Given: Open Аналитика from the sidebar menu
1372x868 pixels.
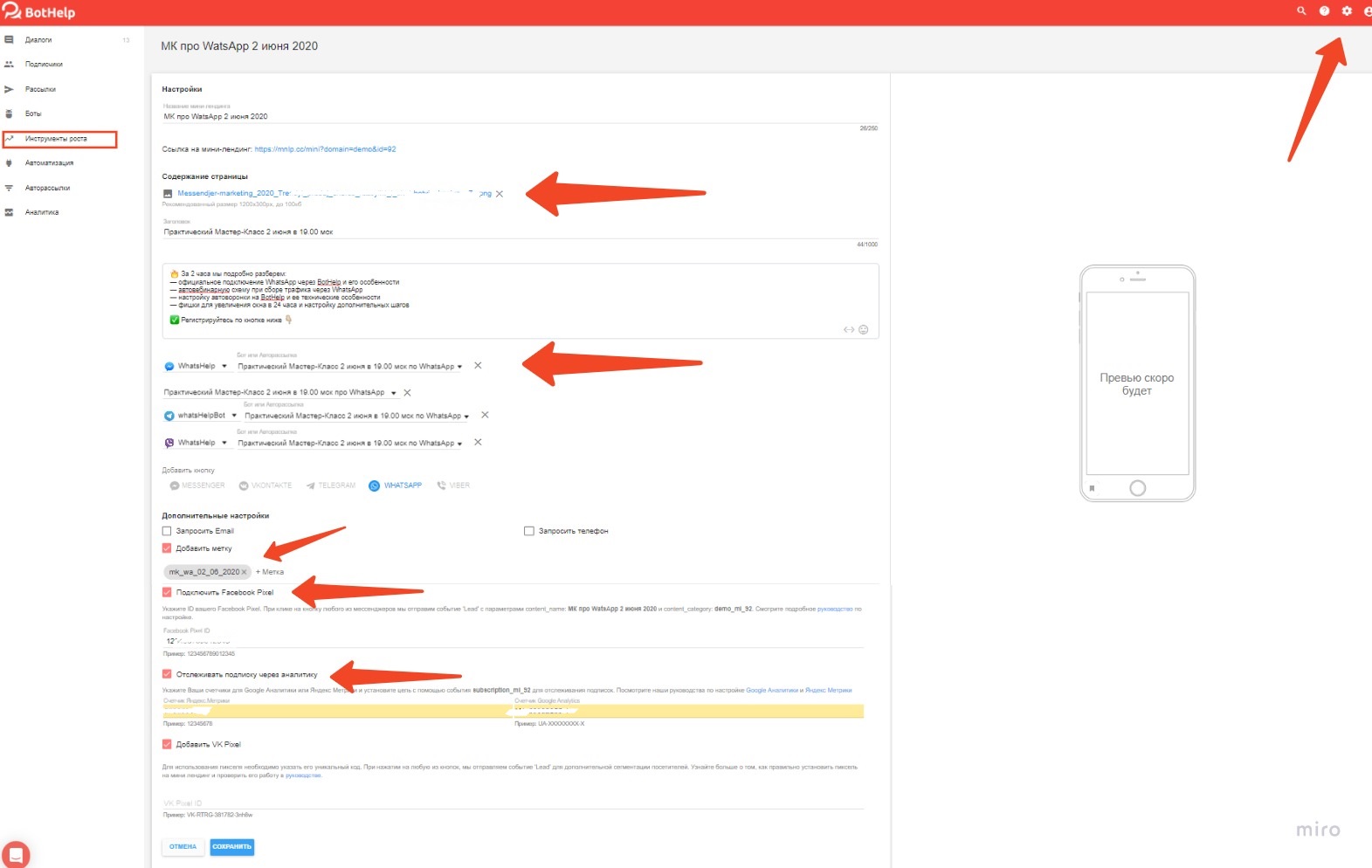Looking at the screenshot, I should pyautogui.click(x=42, y=212).
